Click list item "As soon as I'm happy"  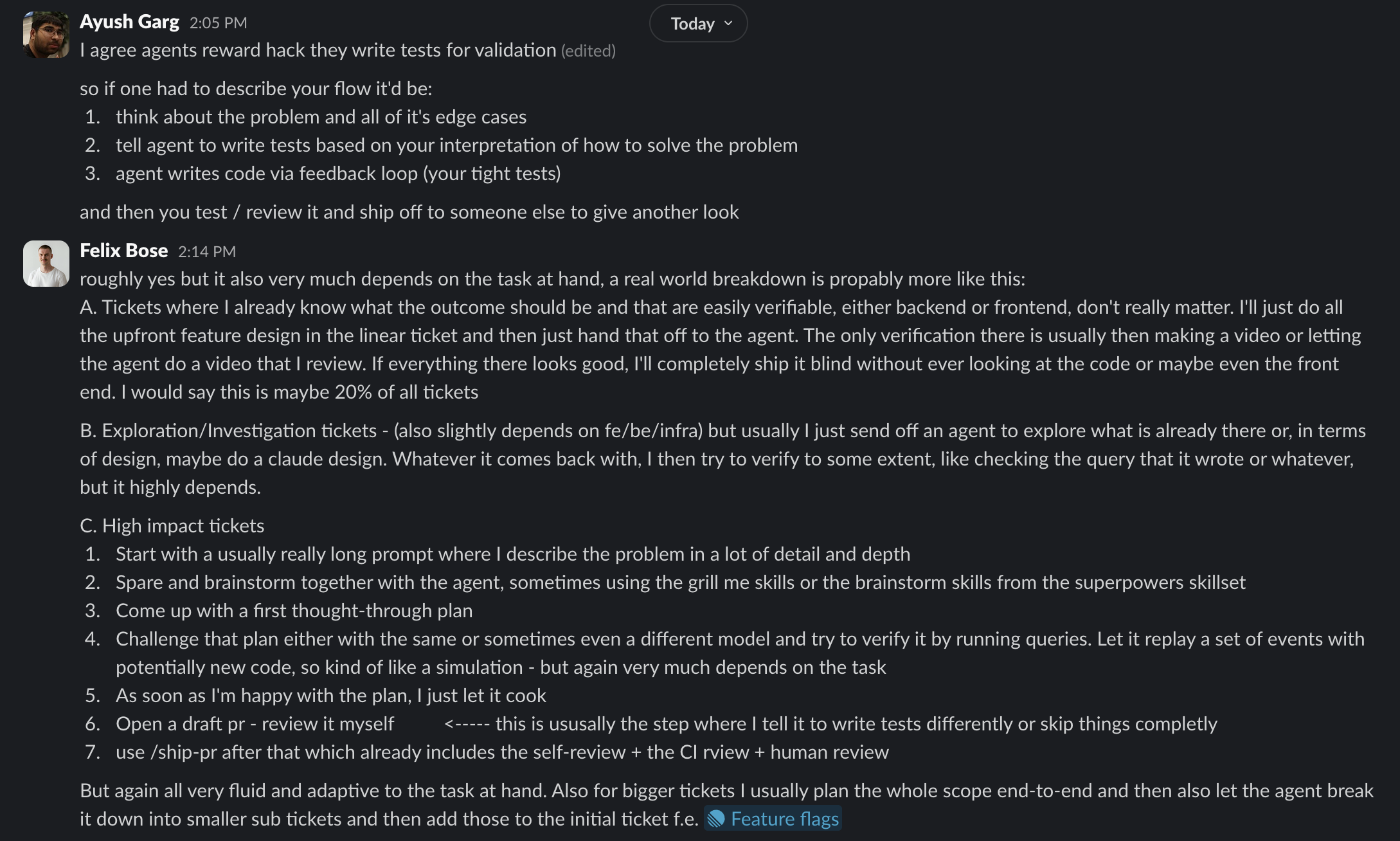tap(331, 696)
